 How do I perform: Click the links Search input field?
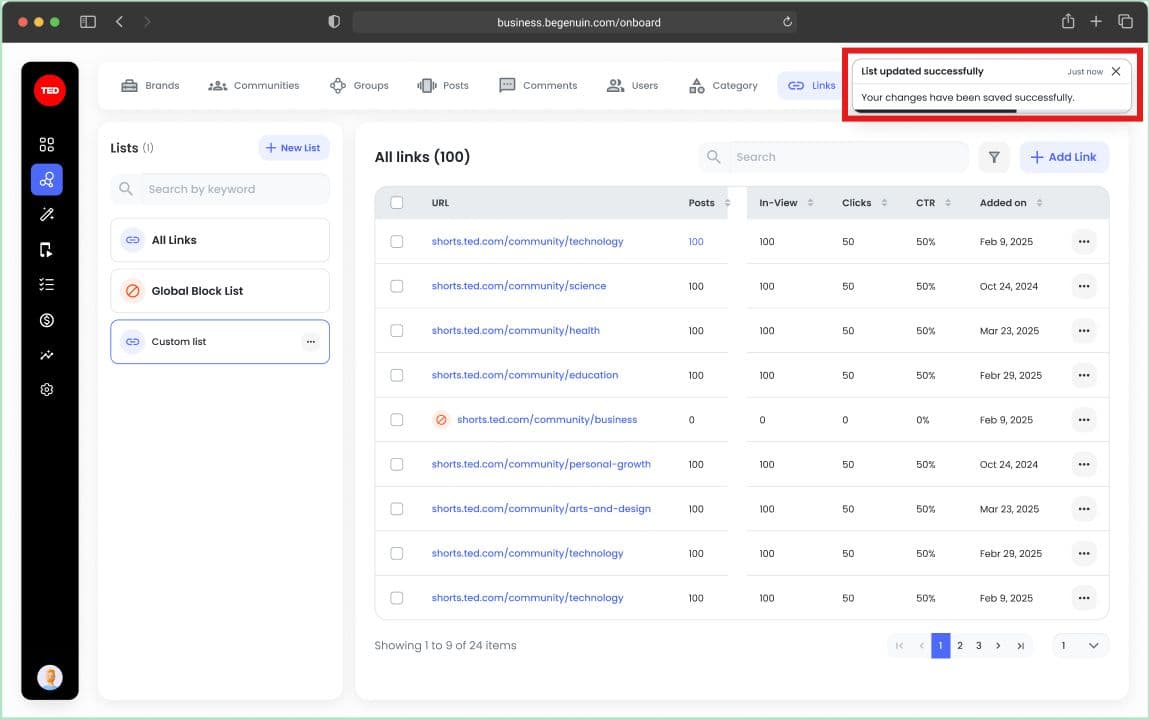pos(833,157)
